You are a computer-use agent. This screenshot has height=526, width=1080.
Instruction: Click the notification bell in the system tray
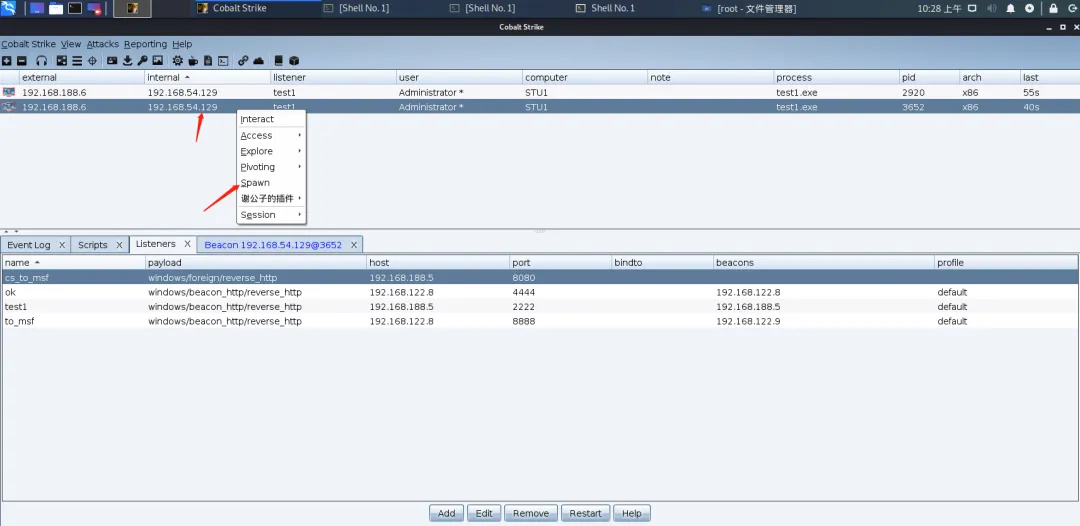(1010, 8)
